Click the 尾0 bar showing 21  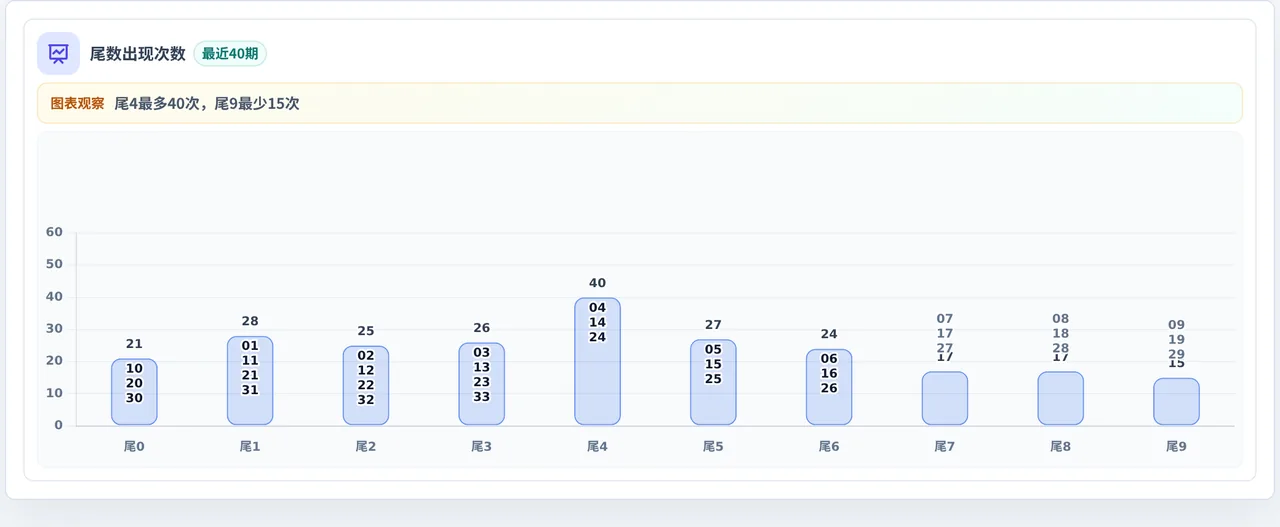(x=134, y=392)
